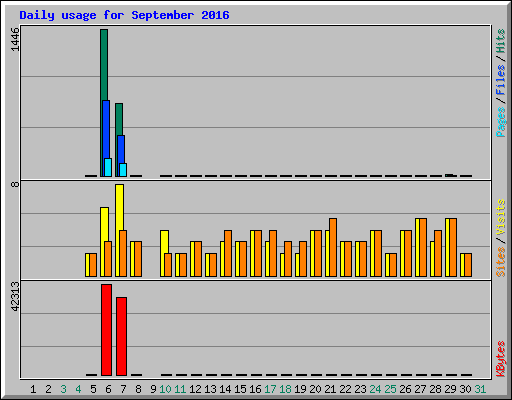Select the orange sites bar for day 27

click(423, 247)
